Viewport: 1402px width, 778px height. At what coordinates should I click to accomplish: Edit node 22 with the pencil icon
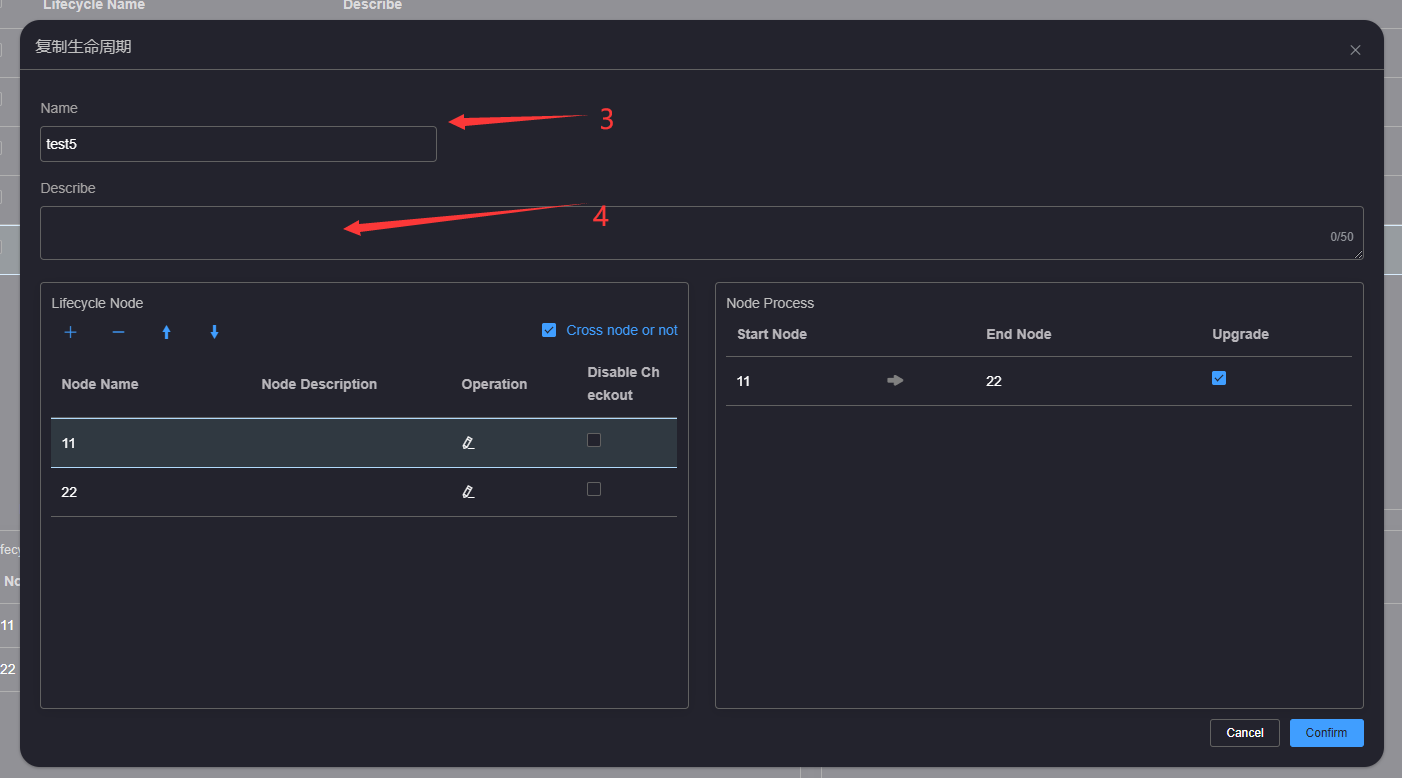(x=468, y=491)
